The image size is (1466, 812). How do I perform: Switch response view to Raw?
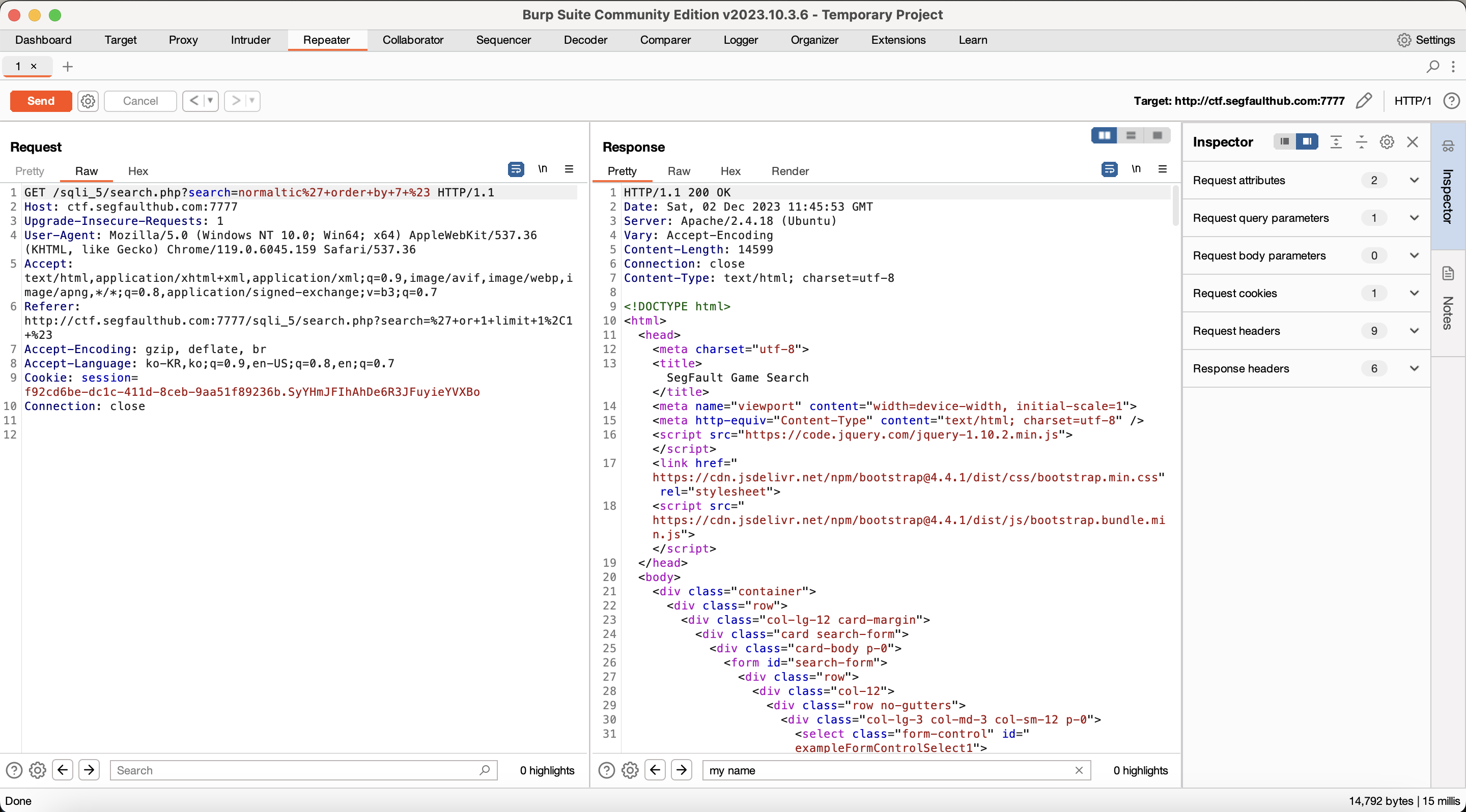click(x=679, y=171)
